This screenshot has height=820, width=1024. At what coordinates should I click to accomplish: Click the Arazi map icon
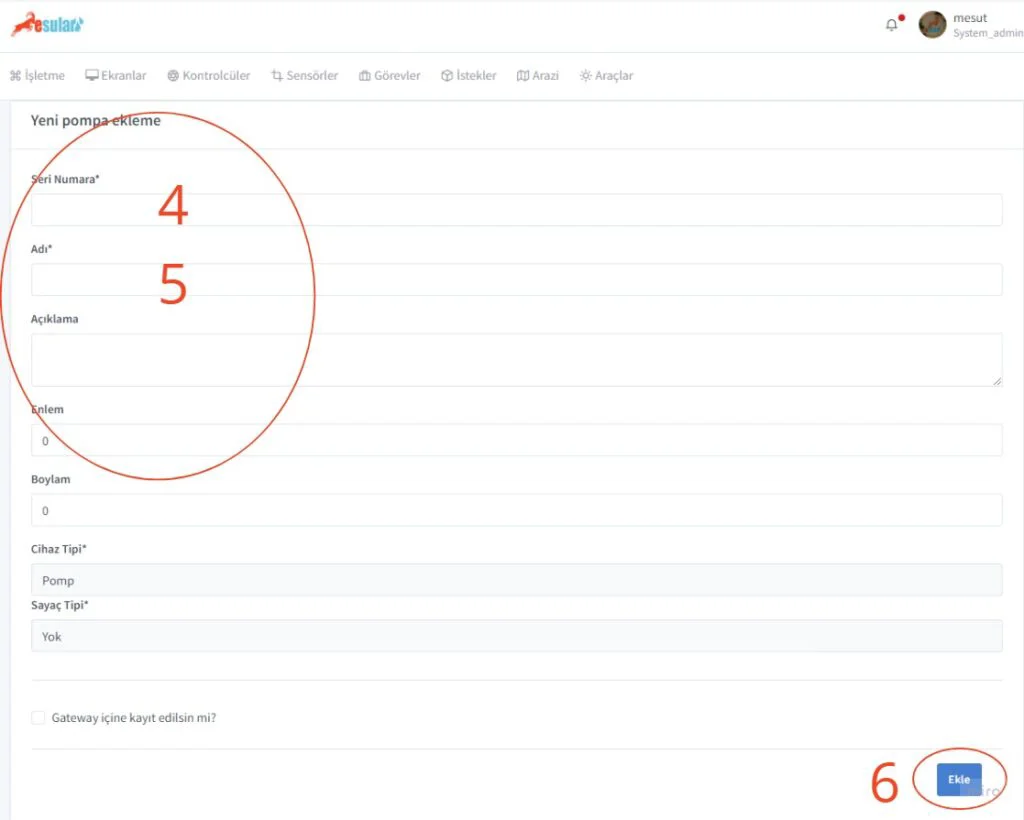click(x=522, y=76)
